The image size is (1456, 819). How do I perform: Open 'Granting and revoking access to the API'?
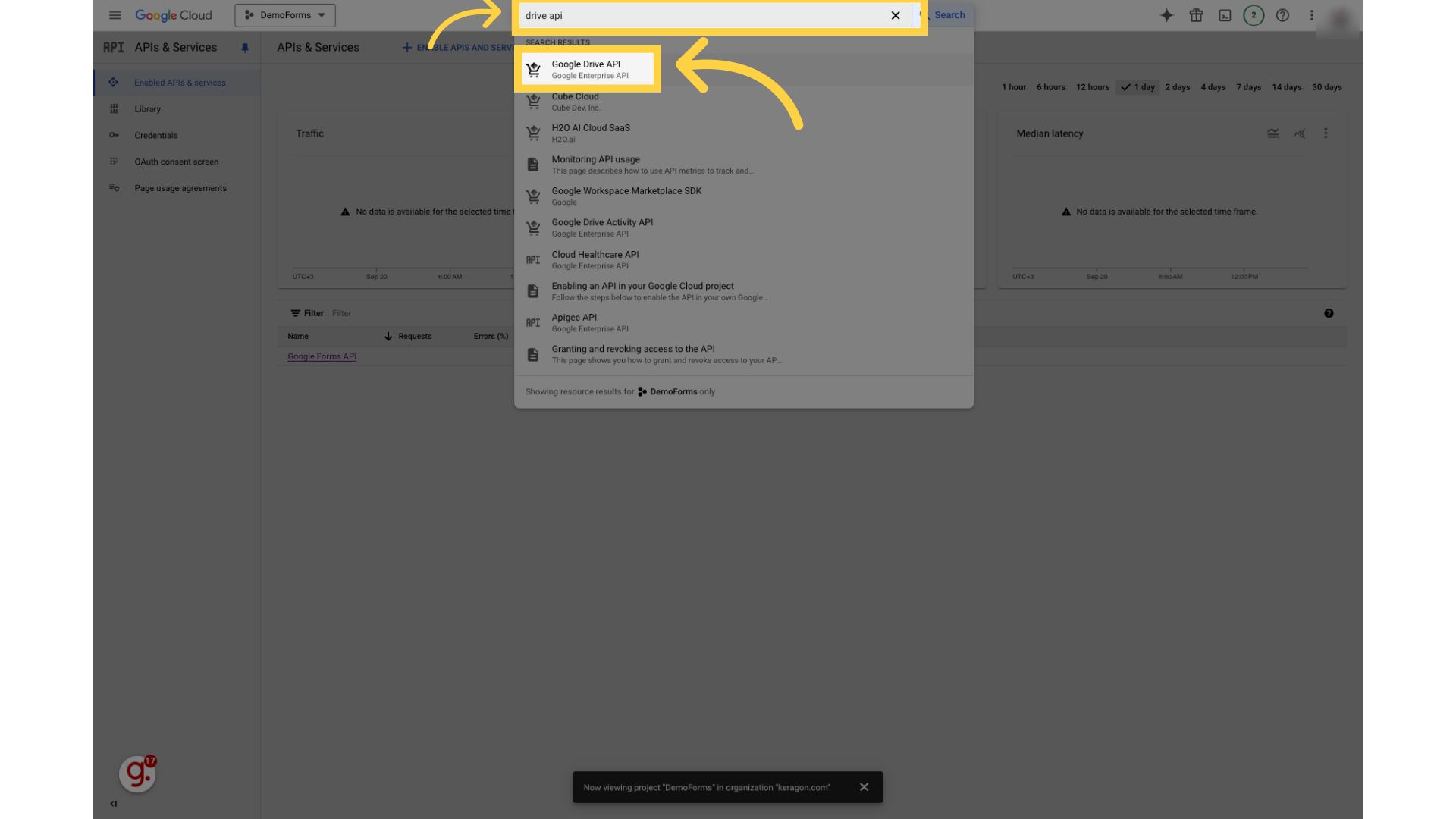pyautogui.click(x=743, y=354)
